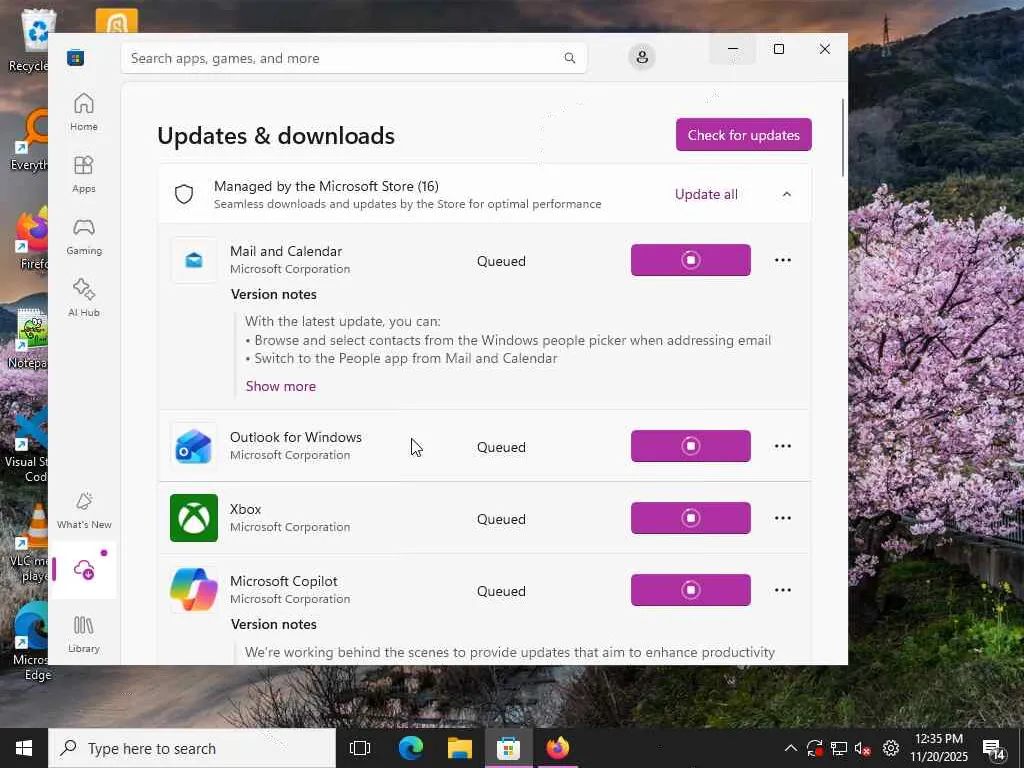Click the Check for updates button
Image resolution: width=1024 pixels, height=768 pixels.
[x=743, y=135]
